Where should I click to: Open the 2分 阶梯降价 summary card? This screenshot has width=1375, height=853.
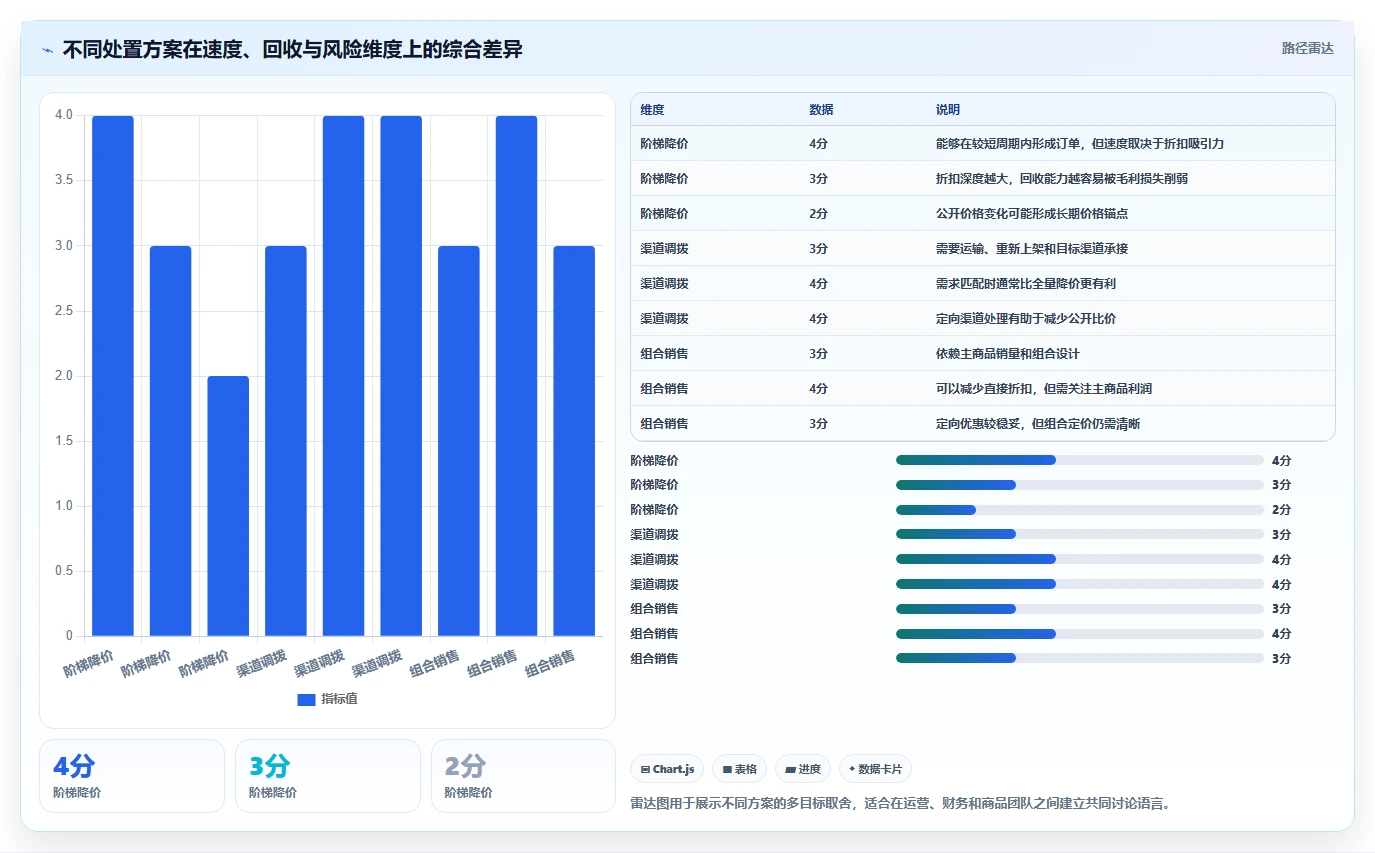(523, 776)
